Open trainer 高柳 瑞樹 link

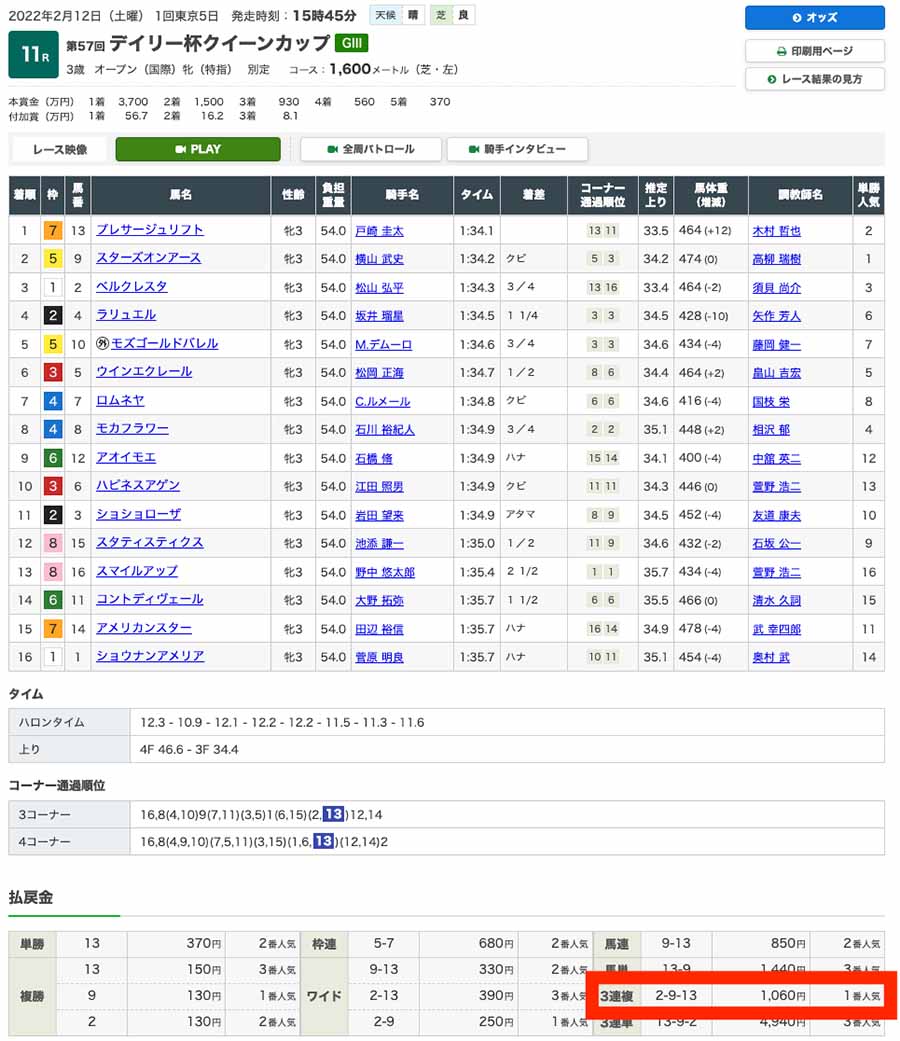coord(777,259)
